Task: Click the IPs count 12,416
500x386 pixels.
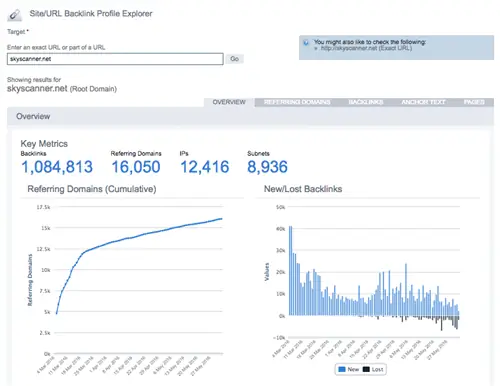Action: [x=205, y=167]
